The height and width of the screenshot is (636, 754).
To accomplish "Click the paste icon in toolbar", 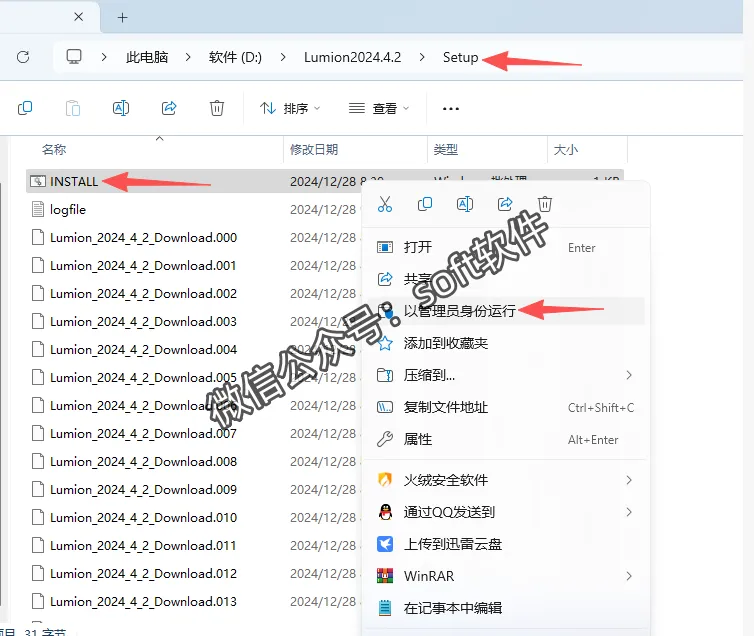I will [x=73, y=108].
